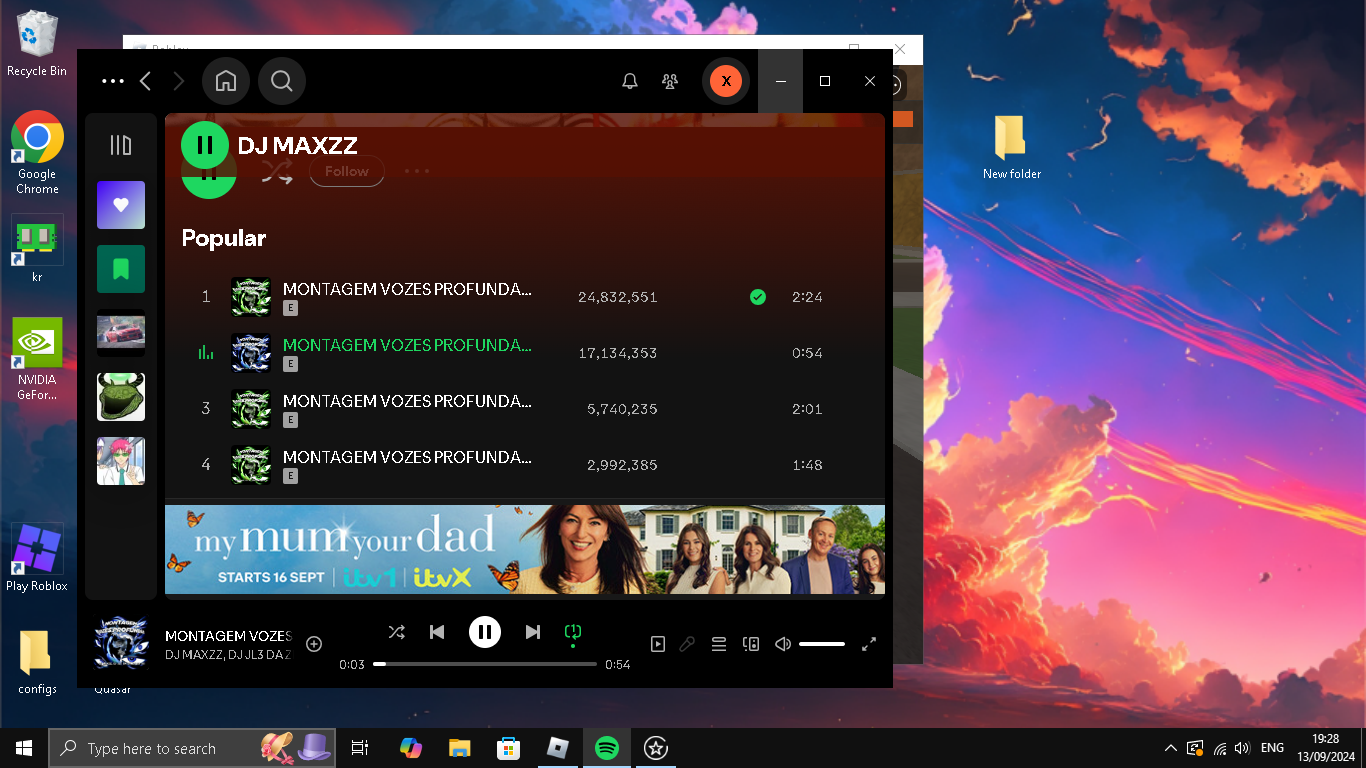Open artist link DJ MAXZZ in player bar

pyautogui.click(x=193, y=655)
